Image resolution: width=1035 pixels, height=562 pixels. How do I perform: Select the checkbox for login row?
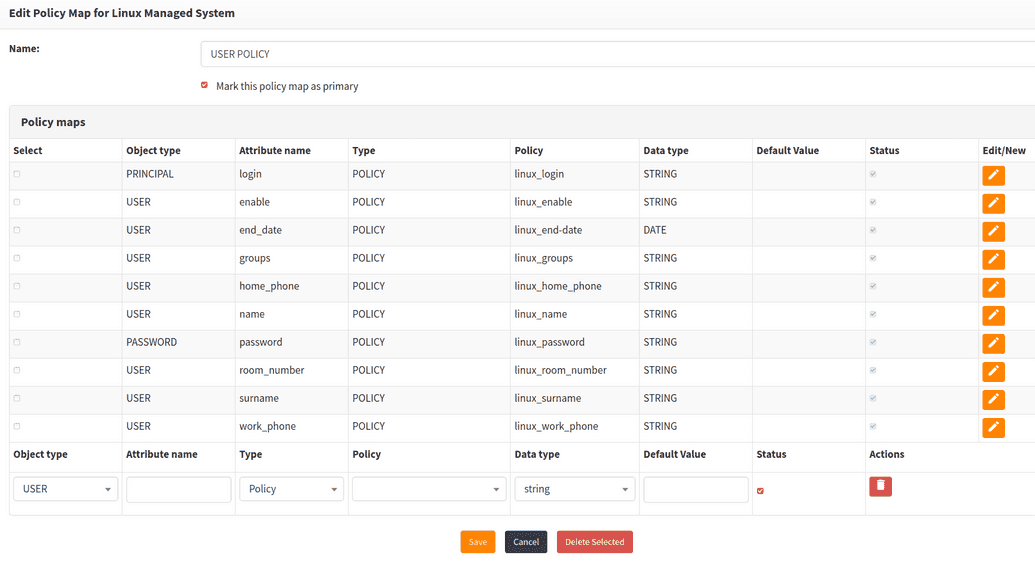17,174
